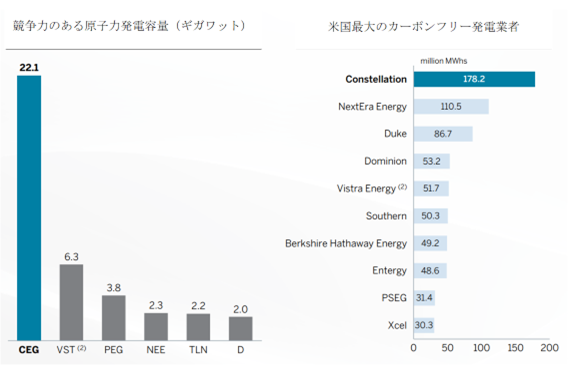Select the NEE bar showing 2.3
The width and height of the screenshot is (568, 365).
(156, 327)
